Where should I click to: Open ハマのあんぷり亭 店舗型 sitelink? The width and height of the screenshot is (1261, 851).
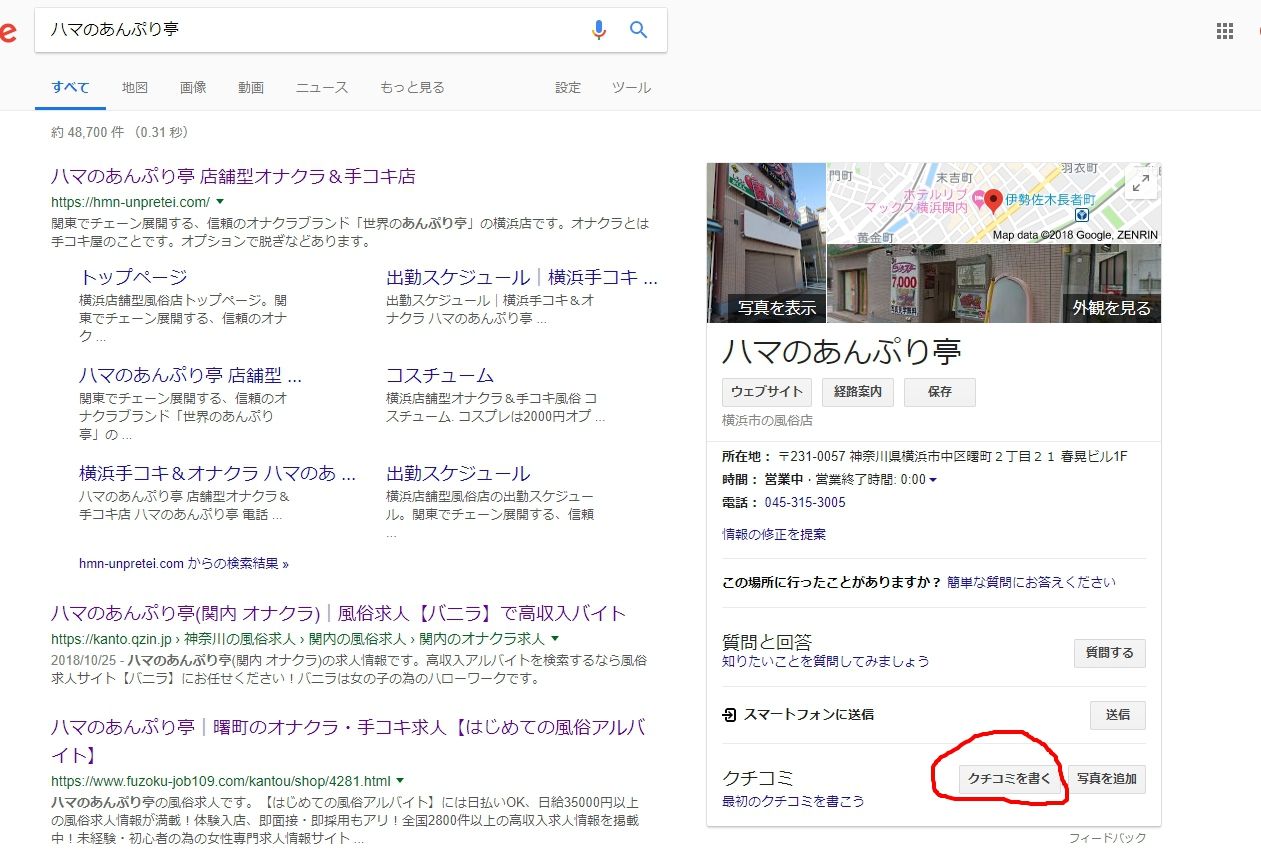190,375
